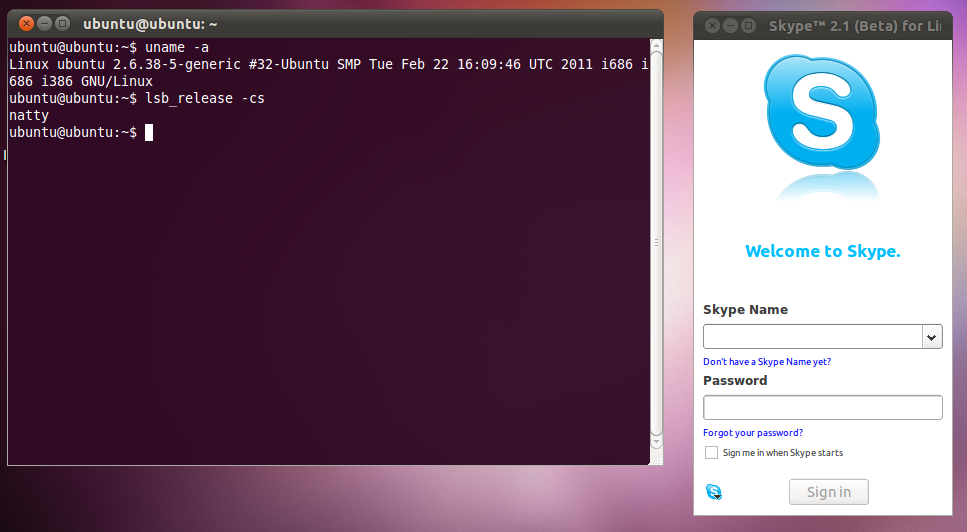Click the terminal scrollbar down arrow

click(656, 441)
